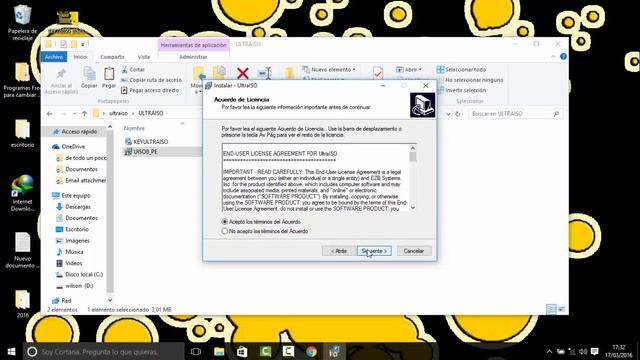The image size is (640, 360).
Task: Click license text scrollbar up arrow
Action: (413, 148)
